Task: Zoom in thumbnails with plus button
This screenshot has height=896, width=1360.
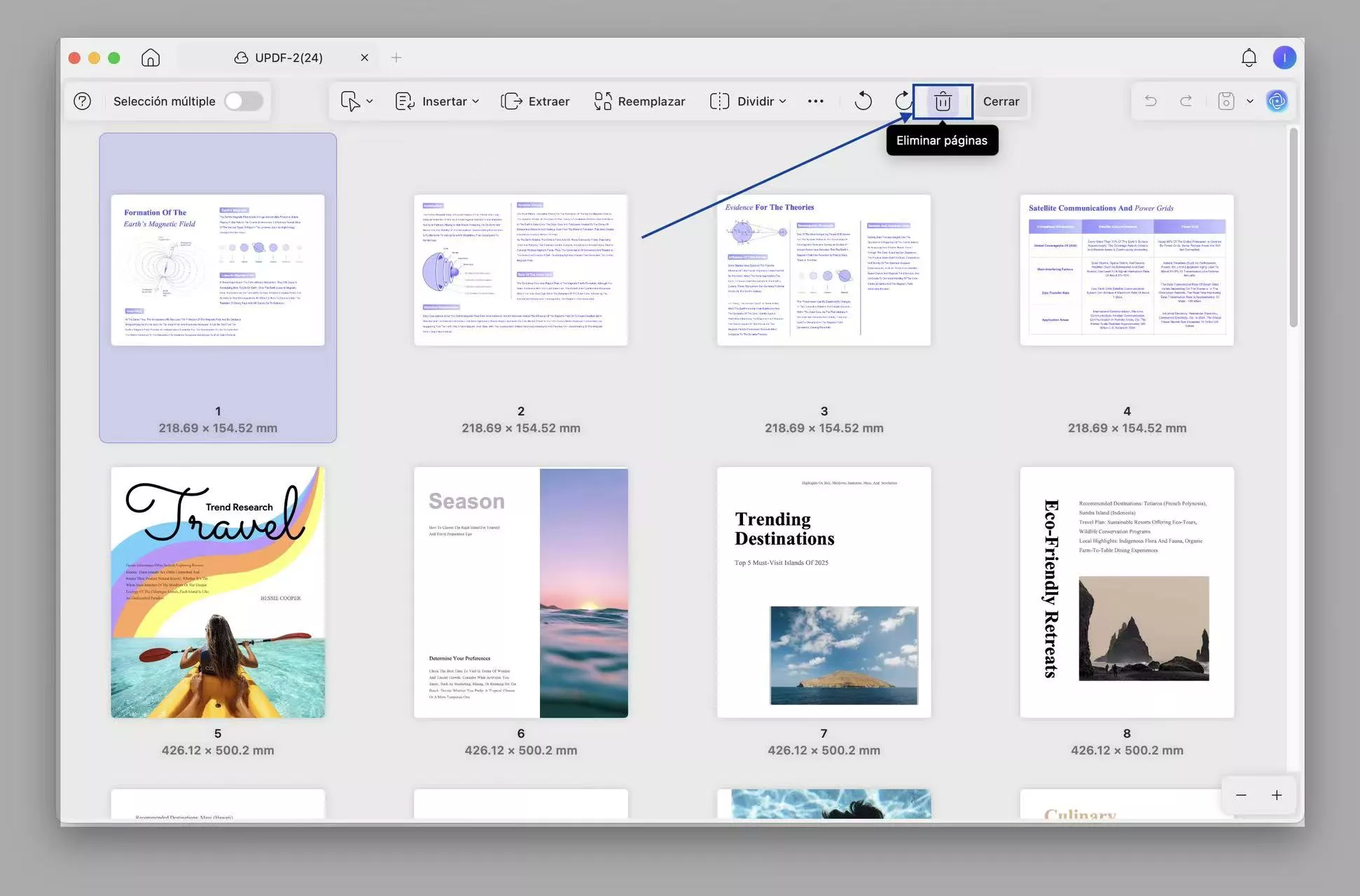Action: 1277,795
